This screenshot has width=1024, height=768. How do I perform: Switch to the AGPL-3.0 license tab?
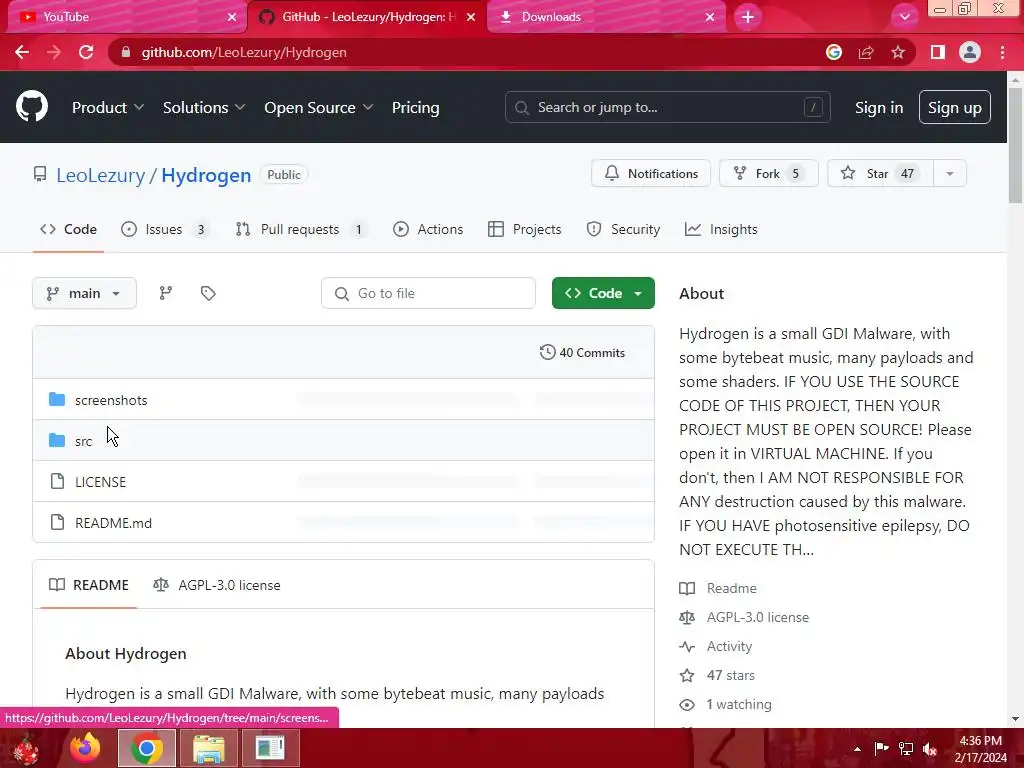coord(217,585)
